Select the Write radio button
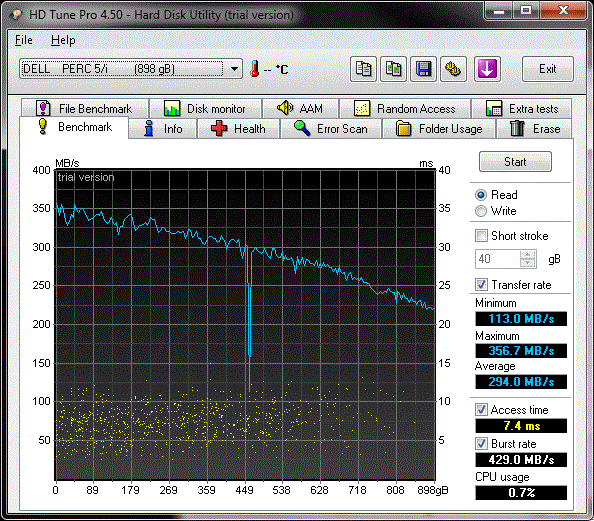 click(481, 211)
